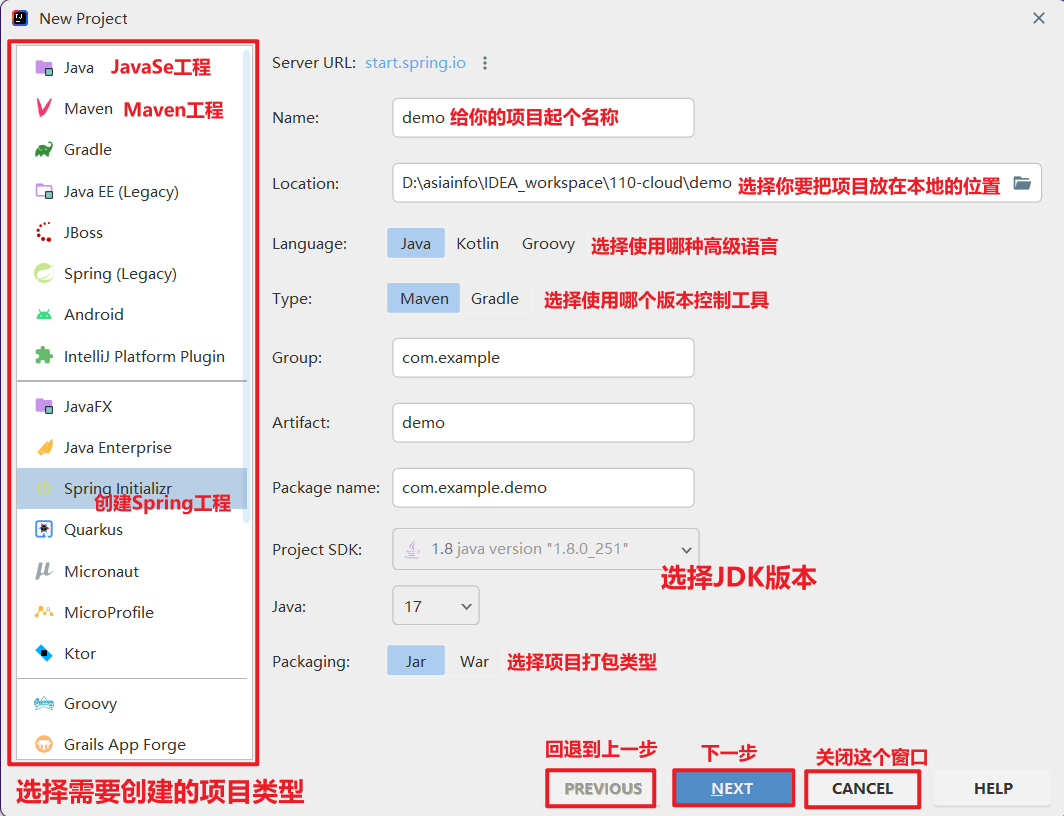This screenshot has width=1064, height=816.
Task: Choose Jar packaging
Action: point(416,661)
